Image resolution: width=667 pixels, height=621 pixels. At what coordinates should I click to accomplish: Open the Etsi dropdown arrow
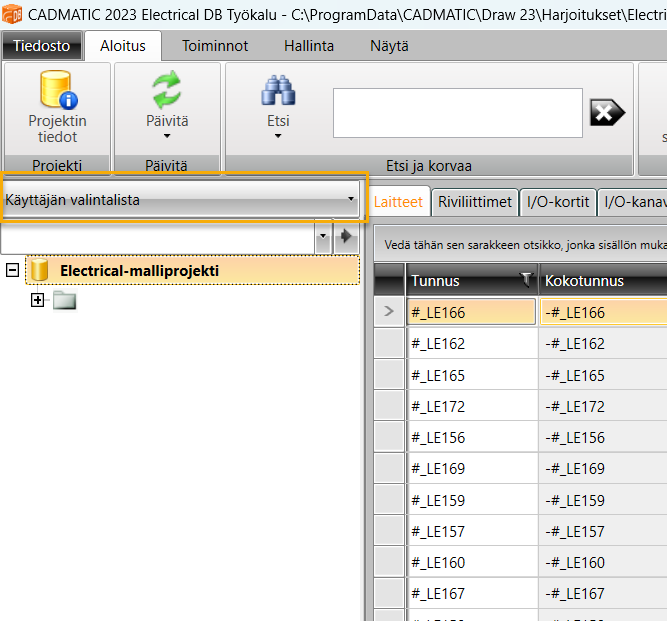(278, 136)
